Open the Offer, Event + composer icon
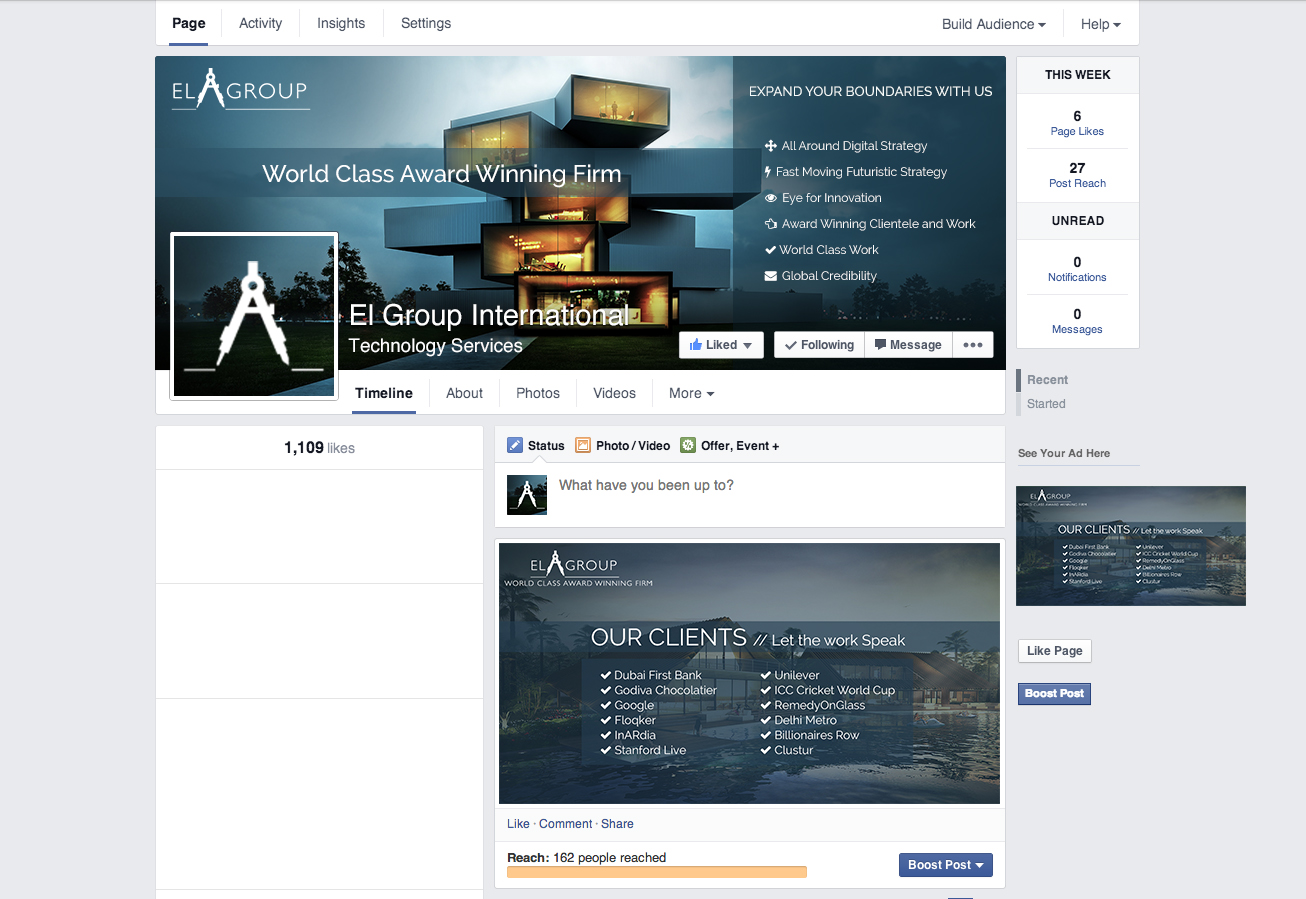 687,444
